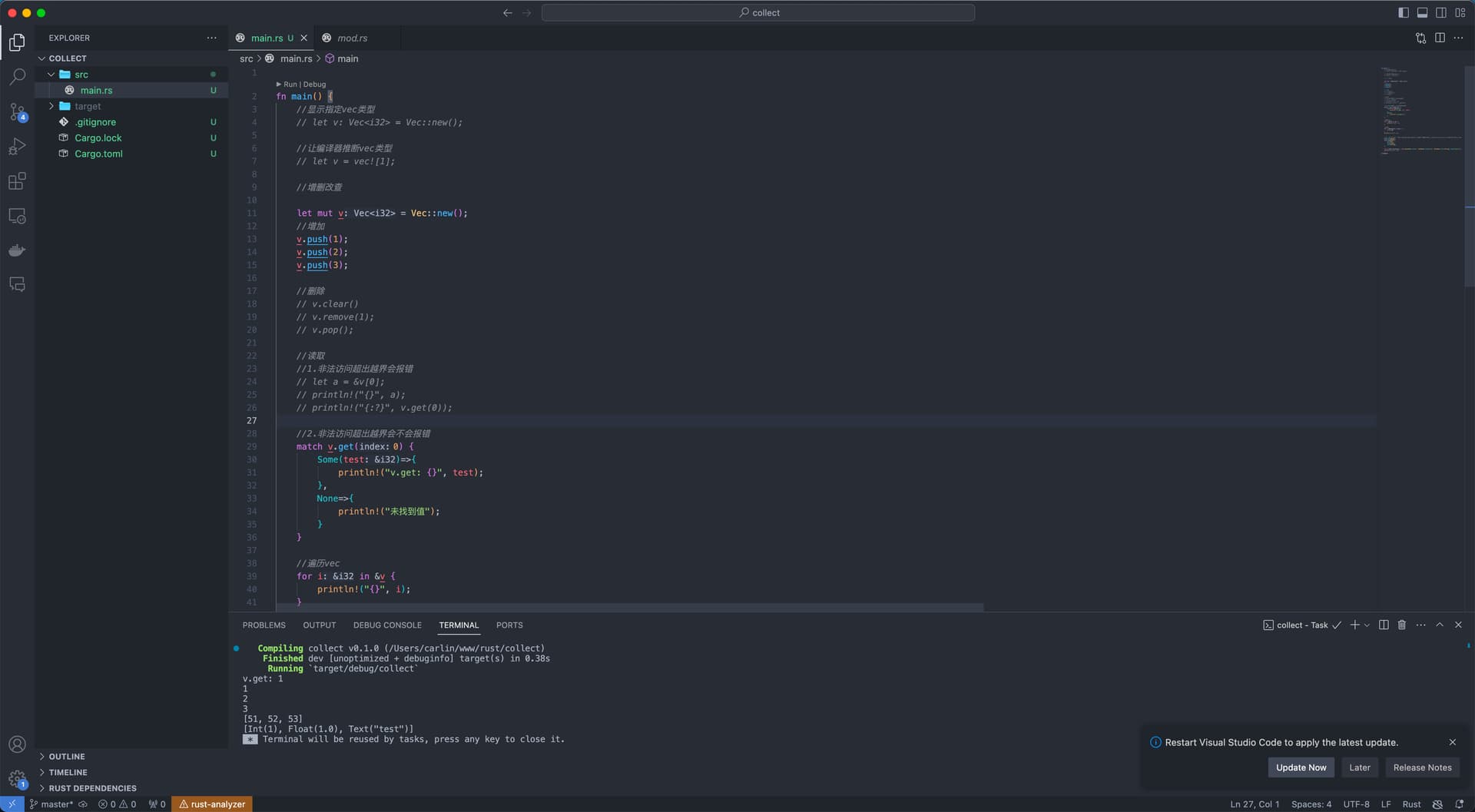Split the editor to the right

coord(1440,38)
